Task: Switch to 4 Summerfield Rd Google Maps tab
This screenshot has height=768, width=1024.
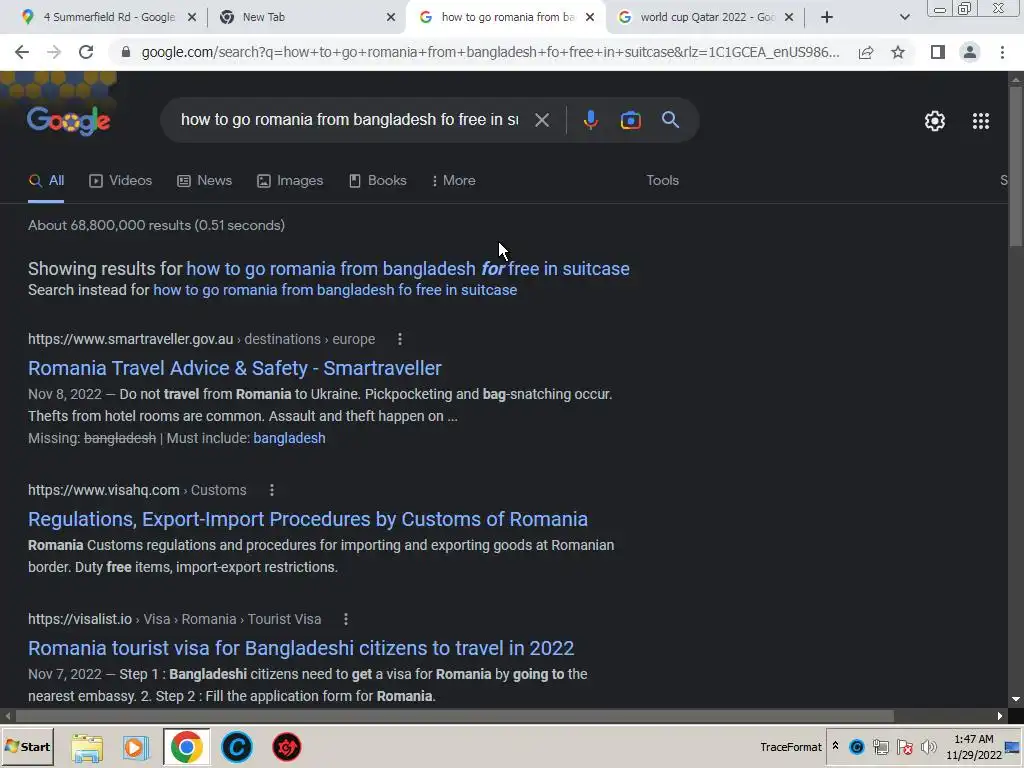Action: 108,17
